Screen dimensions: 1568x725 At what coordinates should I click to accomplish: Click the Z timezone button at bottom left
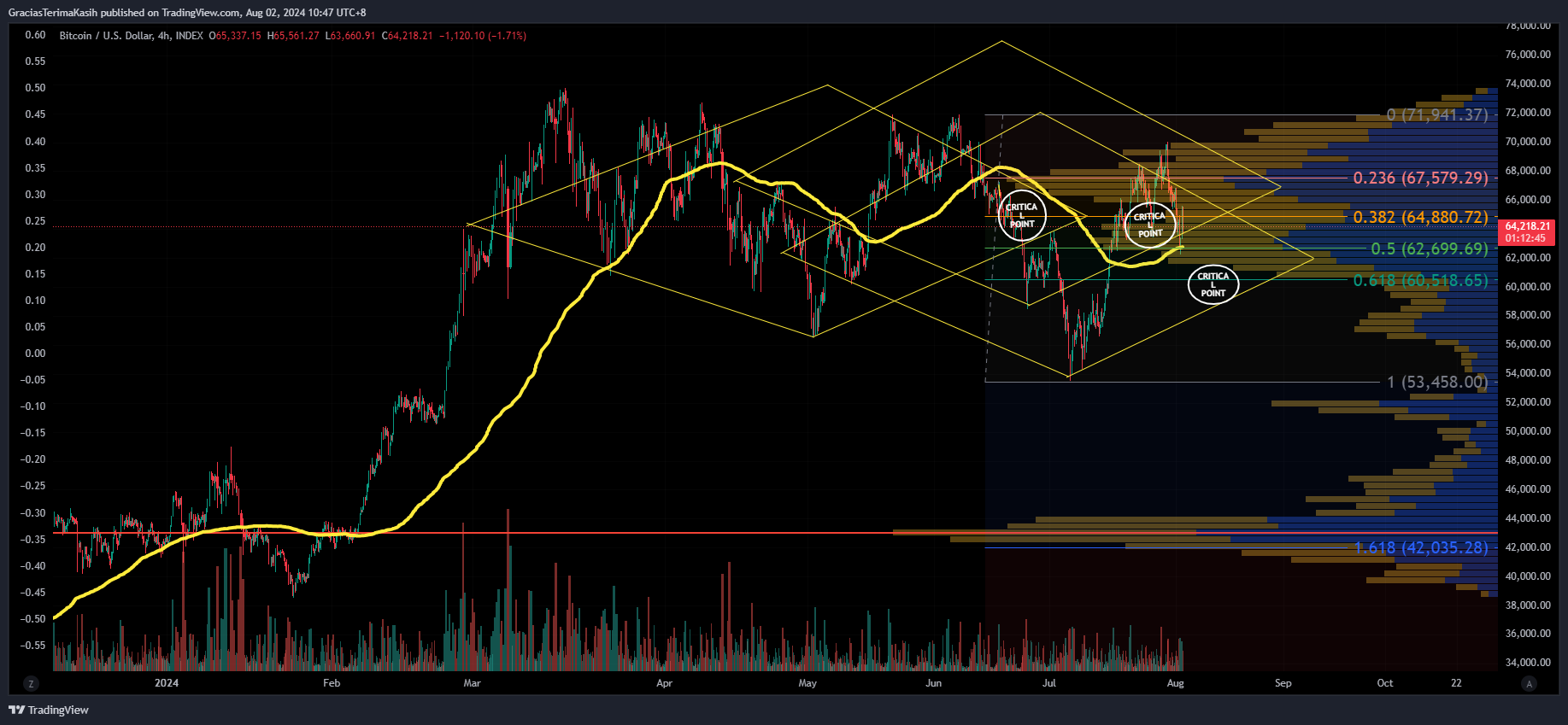[x=31, y=683]
